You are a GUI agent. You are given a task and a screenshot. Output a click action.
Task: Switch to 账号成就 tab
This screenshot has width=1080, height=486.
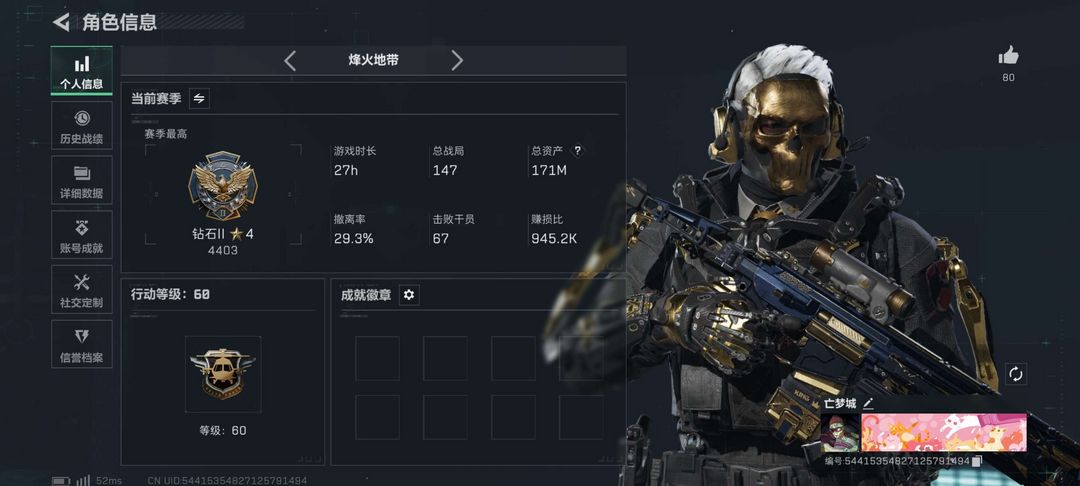pos(82,235)
